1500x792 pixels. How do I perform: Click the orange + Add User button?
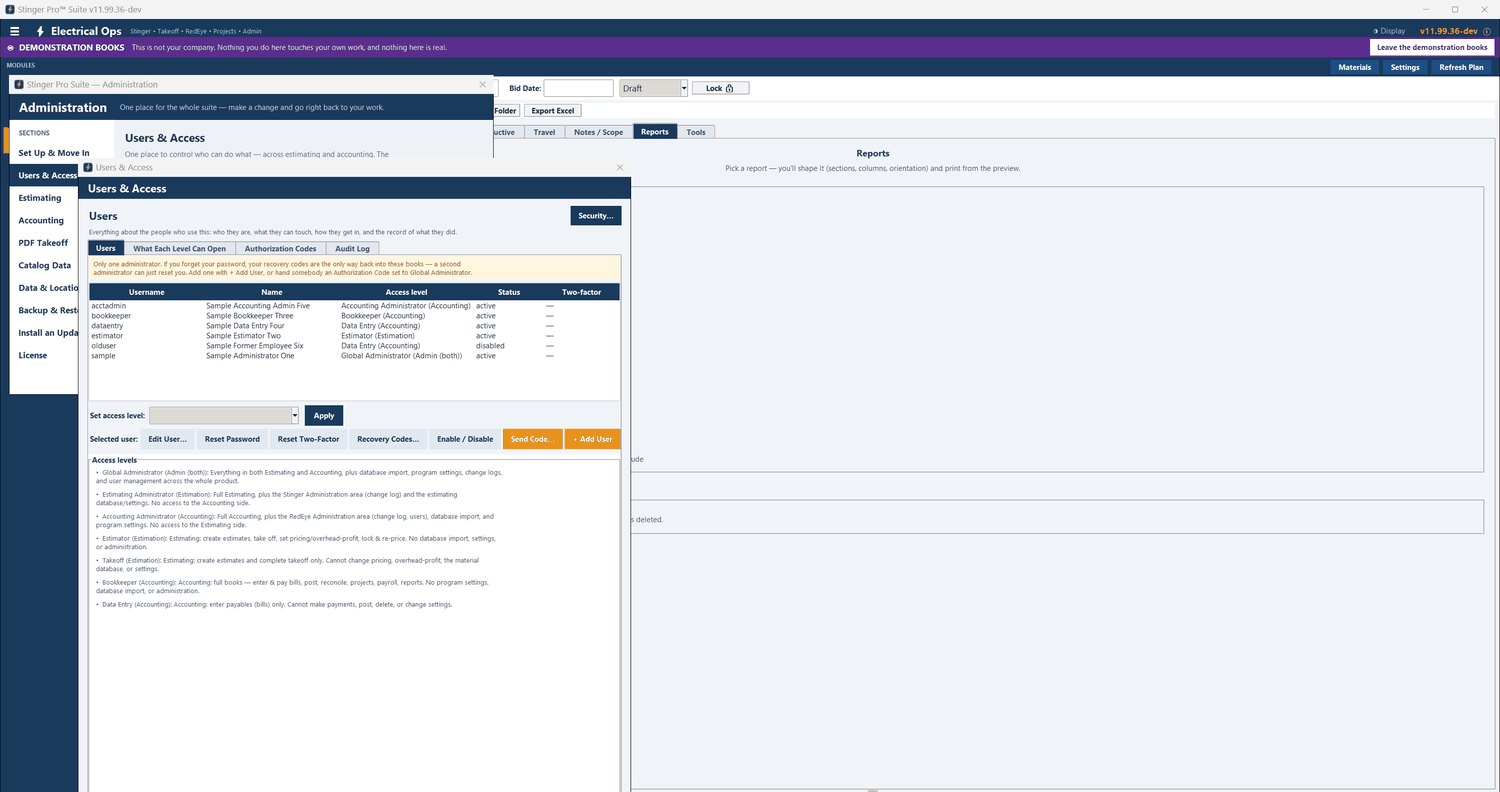pyautogui.click(x=593, y=439)
